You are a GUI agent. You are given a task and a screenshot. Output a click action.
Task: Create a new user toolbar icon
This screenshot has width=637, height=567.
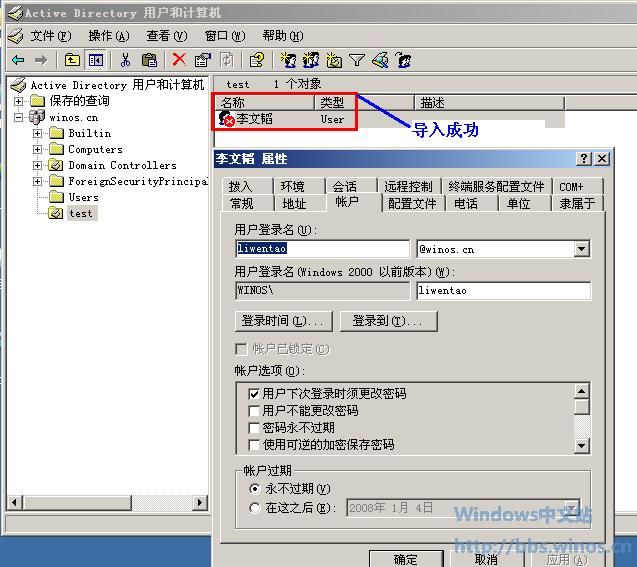288,60
